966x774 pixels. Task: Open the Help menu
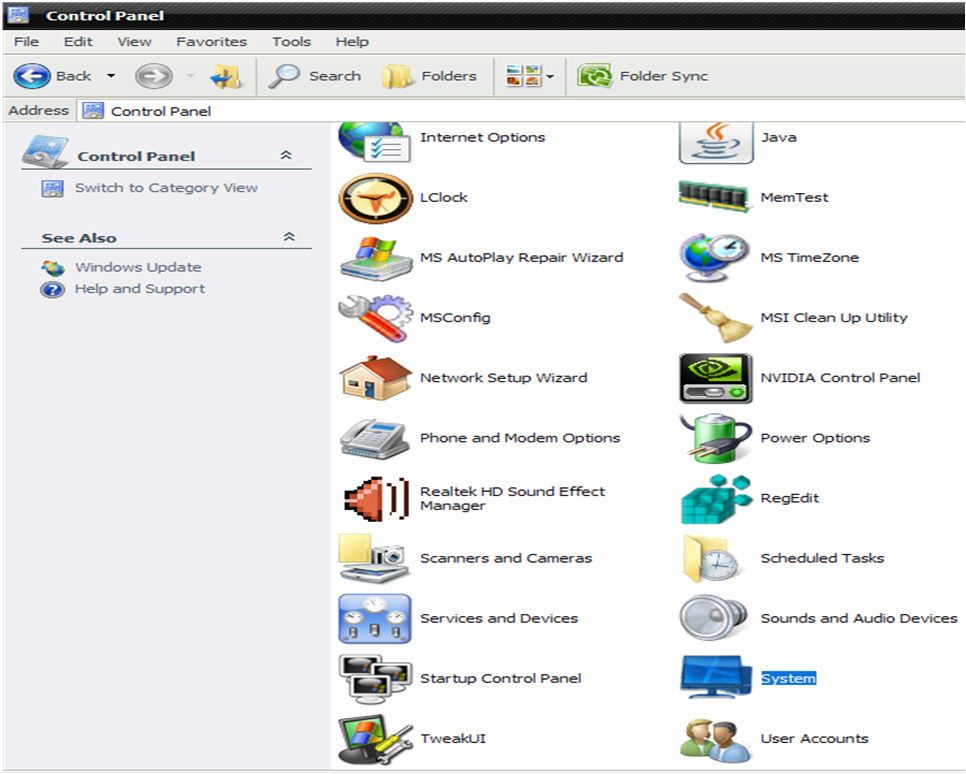coord(352,42)
